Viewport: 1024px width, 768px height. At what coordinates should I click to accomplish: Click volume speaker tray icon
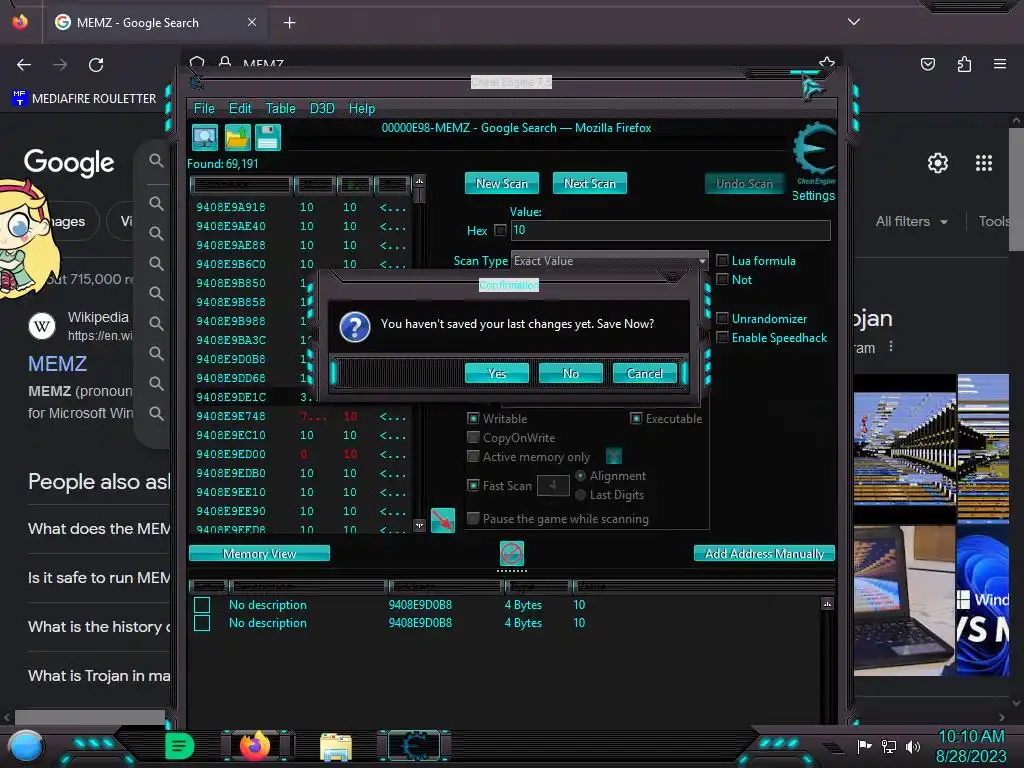coord(912,746)
